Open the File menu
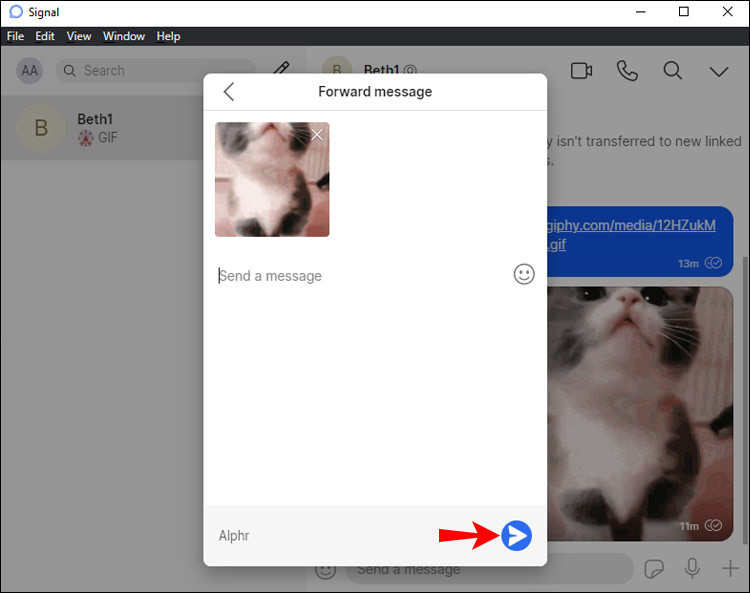The width and height of the screenshot is (750, 593). (x=15, y=36)
